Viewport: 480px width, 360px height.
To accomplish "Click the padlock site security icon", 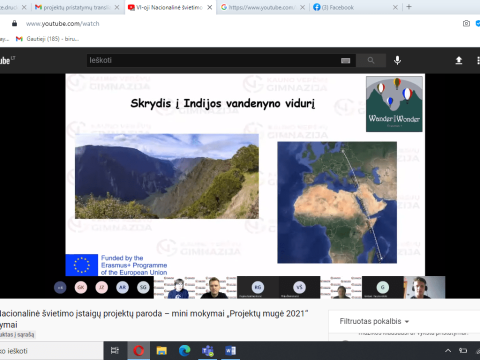I will pos(14,23).
